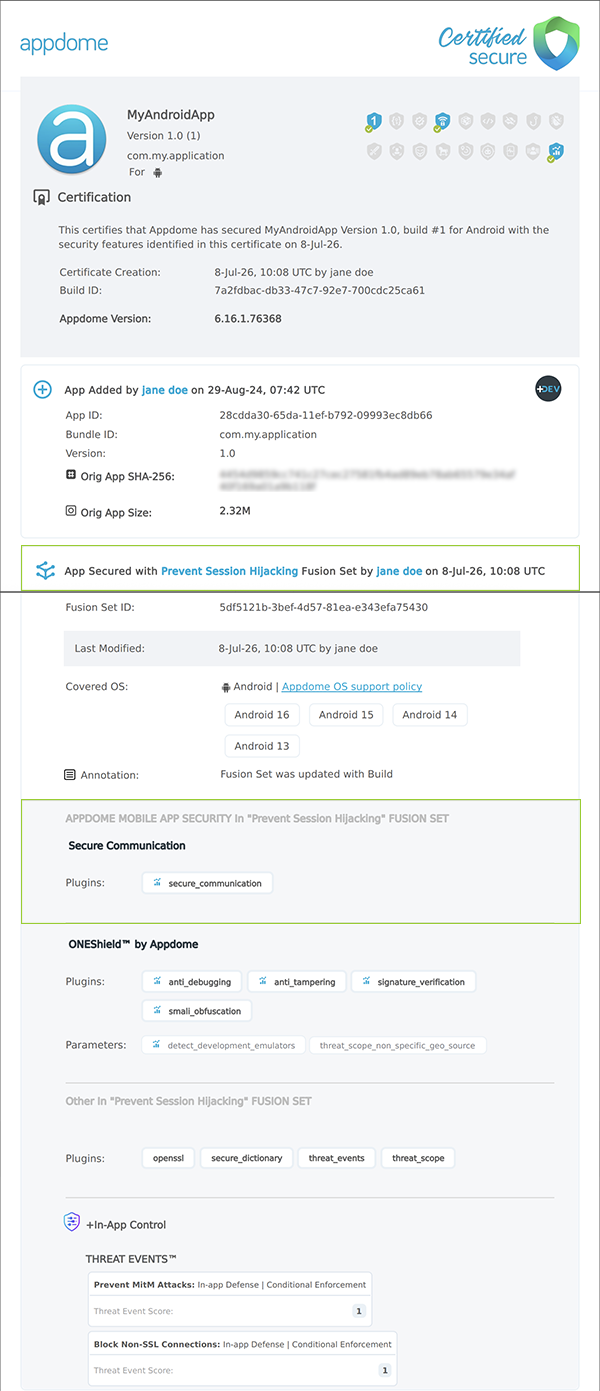The image size is (600, 1391).
Task: Click the ONEShield by Appdome heading
Action: tap(133, 944)
